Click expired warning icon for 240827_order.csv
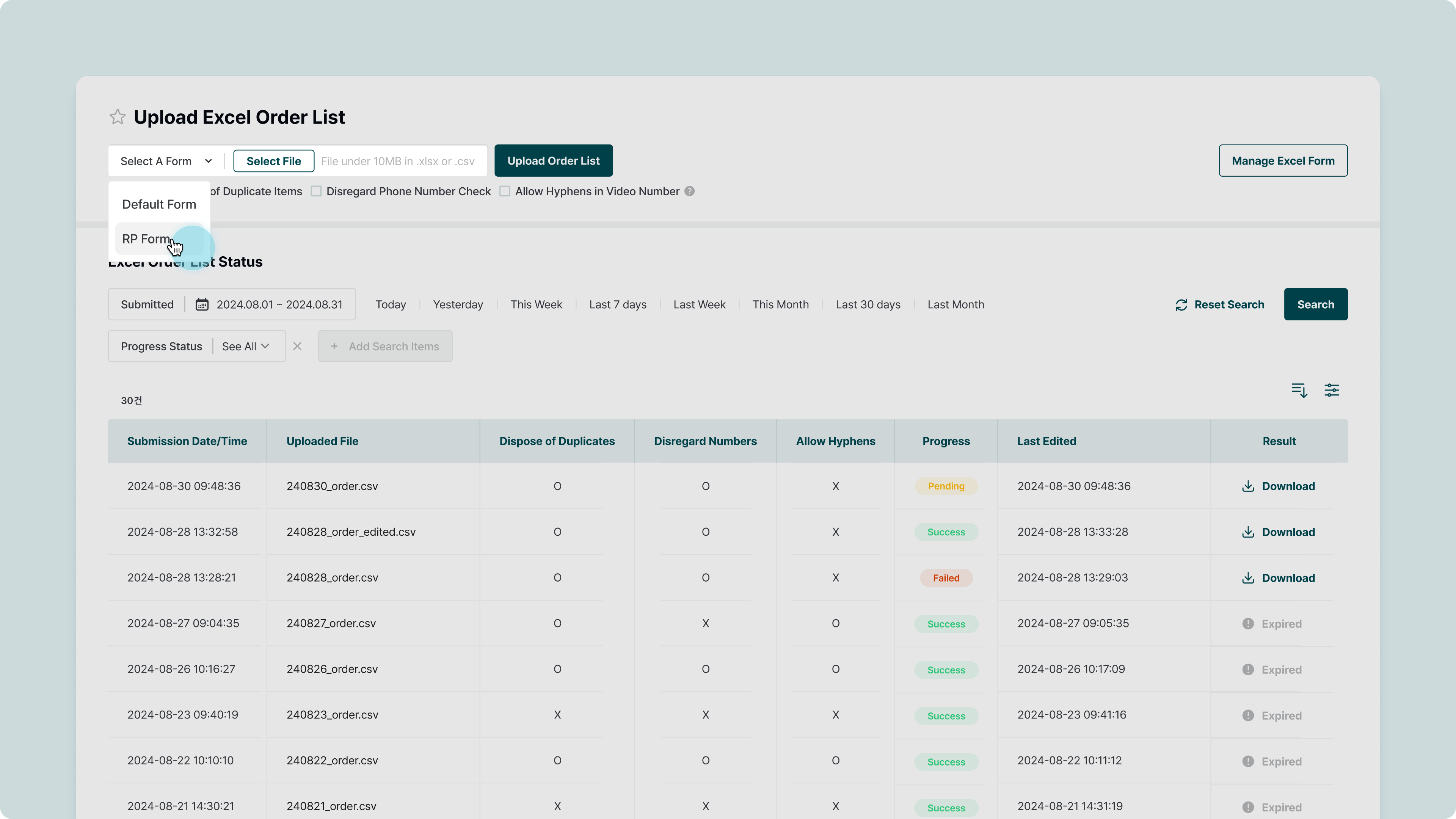Screen dimensions: 1456x819 point(1248,623)
